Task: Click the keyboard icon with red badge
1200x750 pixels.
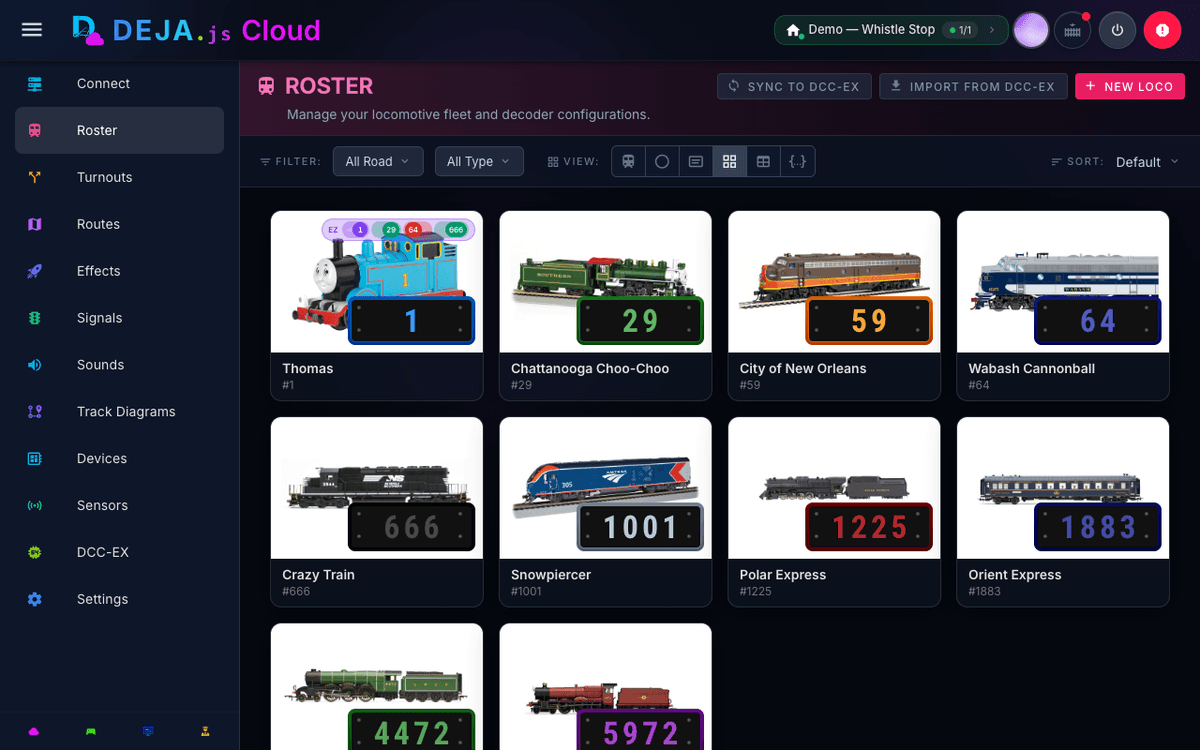Action: 1073,30
